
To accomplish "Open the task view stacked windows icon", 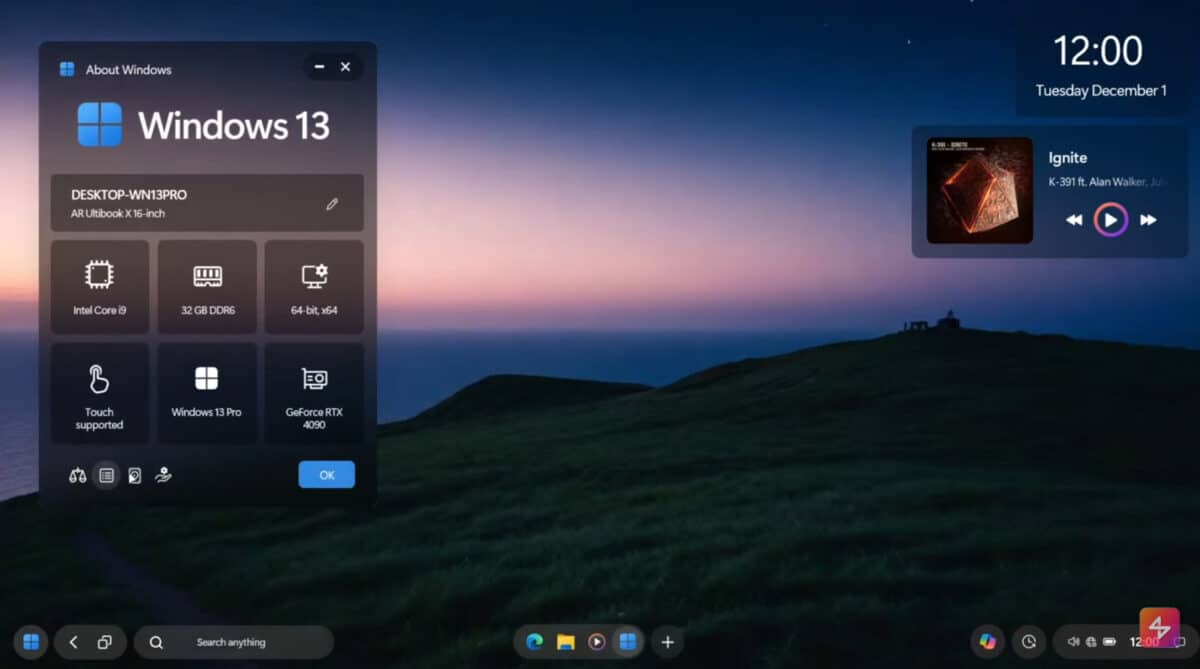I will pos(105,642).
